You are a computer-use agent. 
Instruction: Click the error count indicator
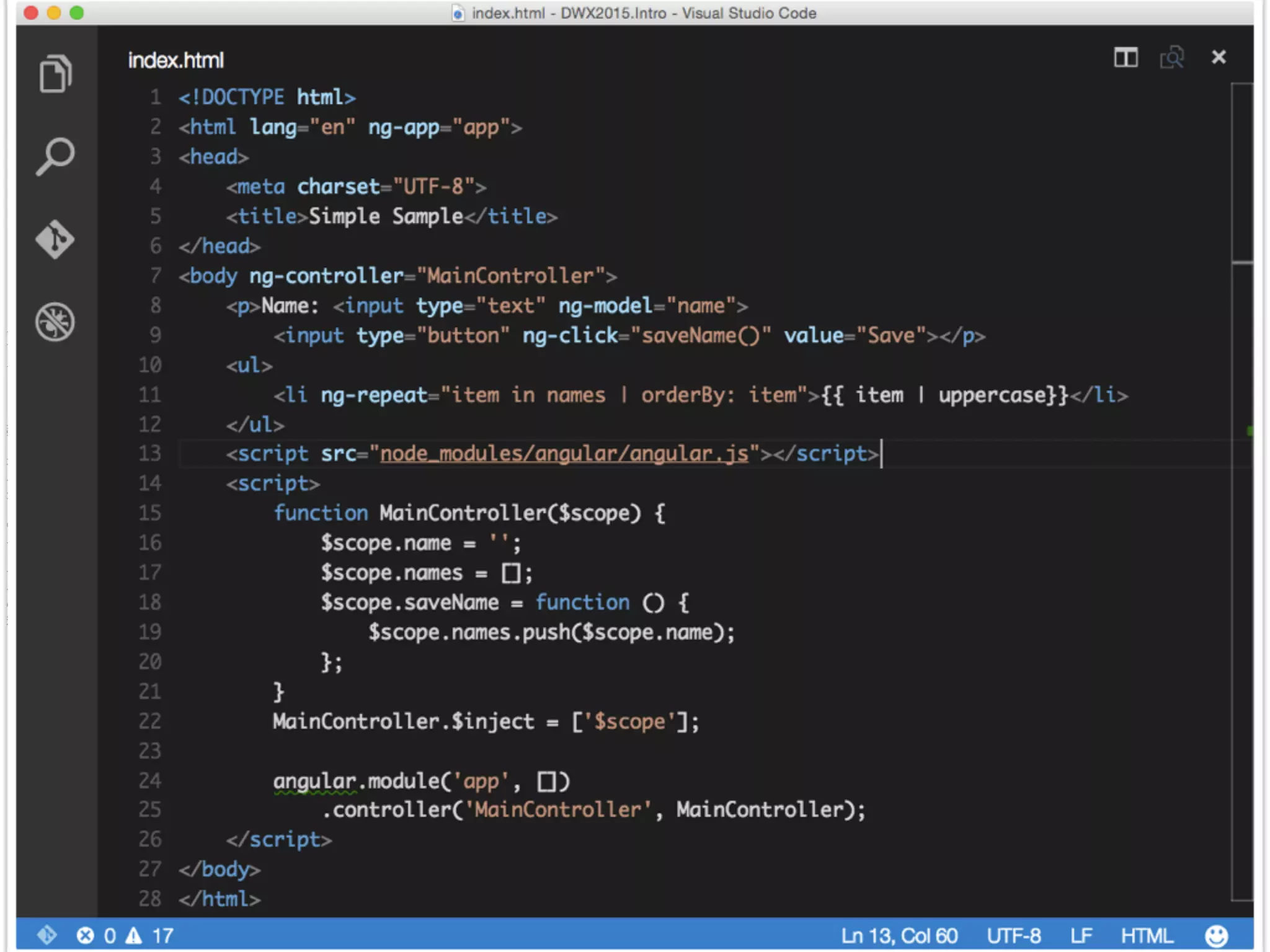point(96,935)
